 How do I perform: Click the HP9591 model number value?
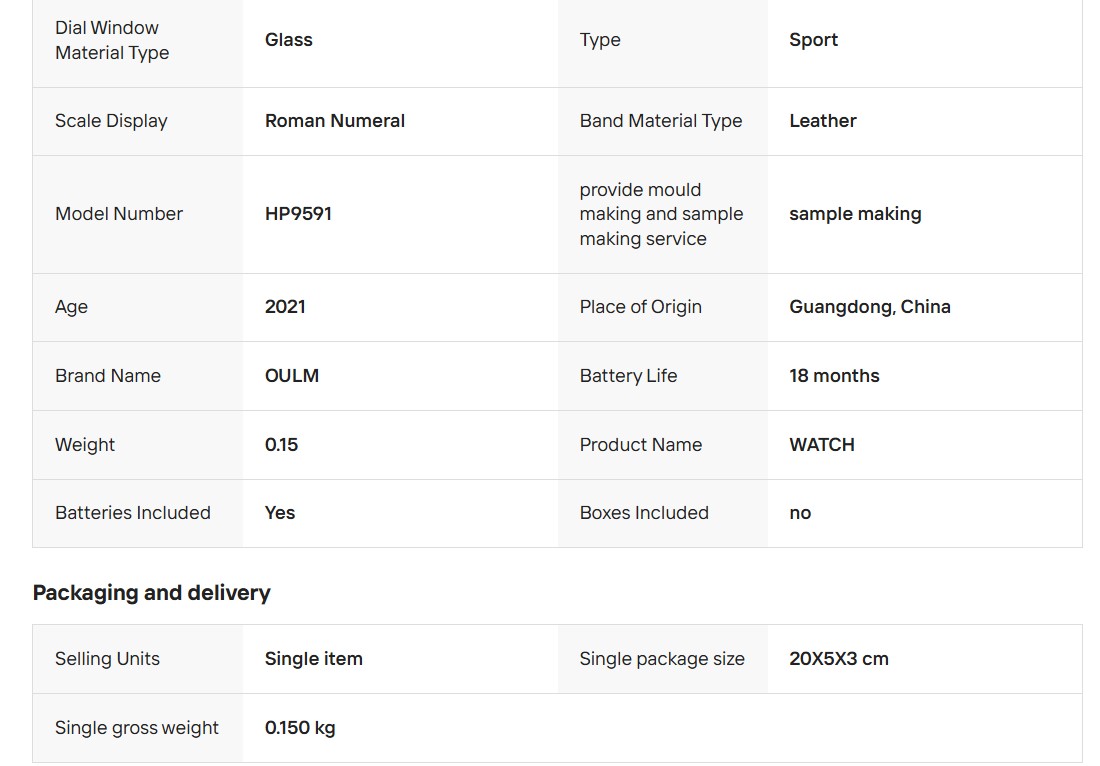[x=298, y=214]
